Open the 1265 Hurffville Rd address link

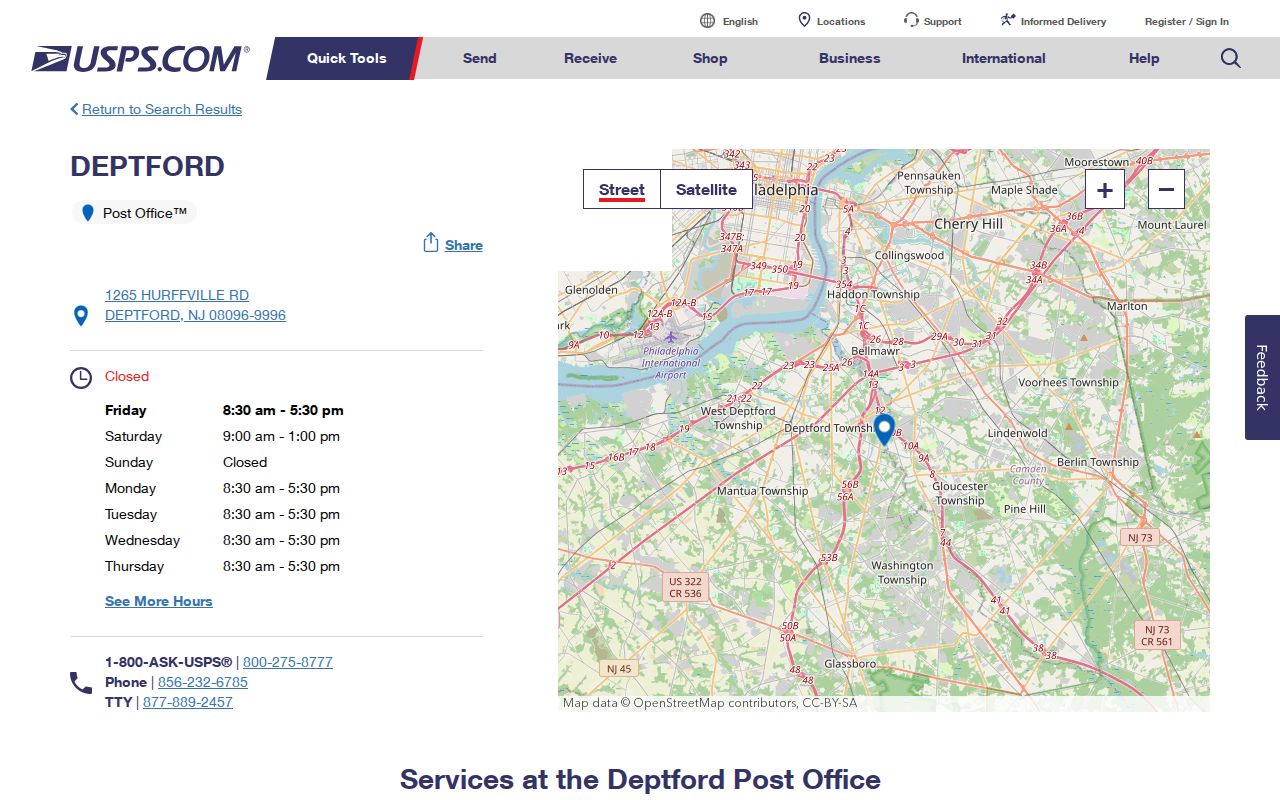pyautogui.click(x=195, y=305)
